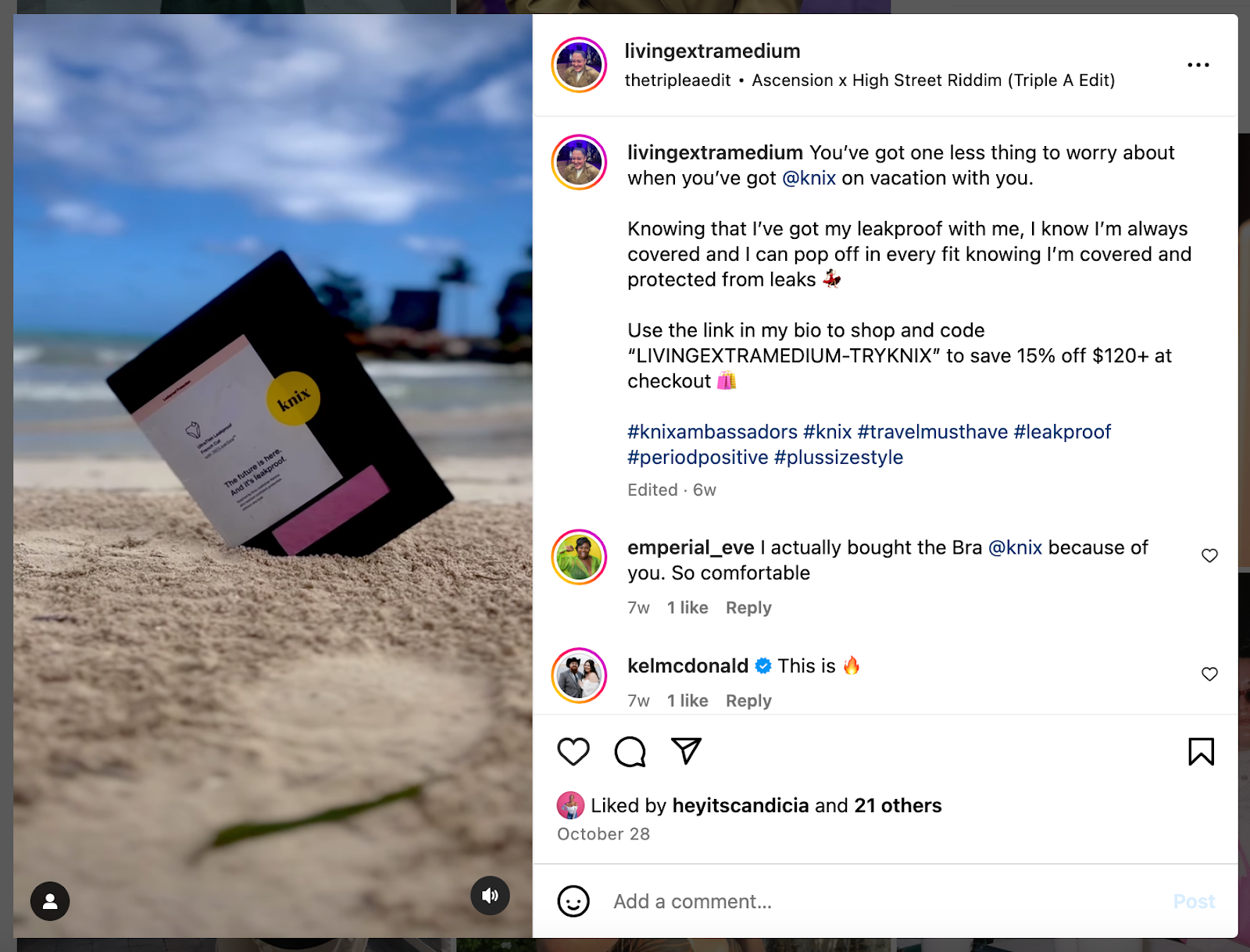Save the post with the bookmark icon
1250x952 pixels.
pyautogui.click(x=1201, y=751)
